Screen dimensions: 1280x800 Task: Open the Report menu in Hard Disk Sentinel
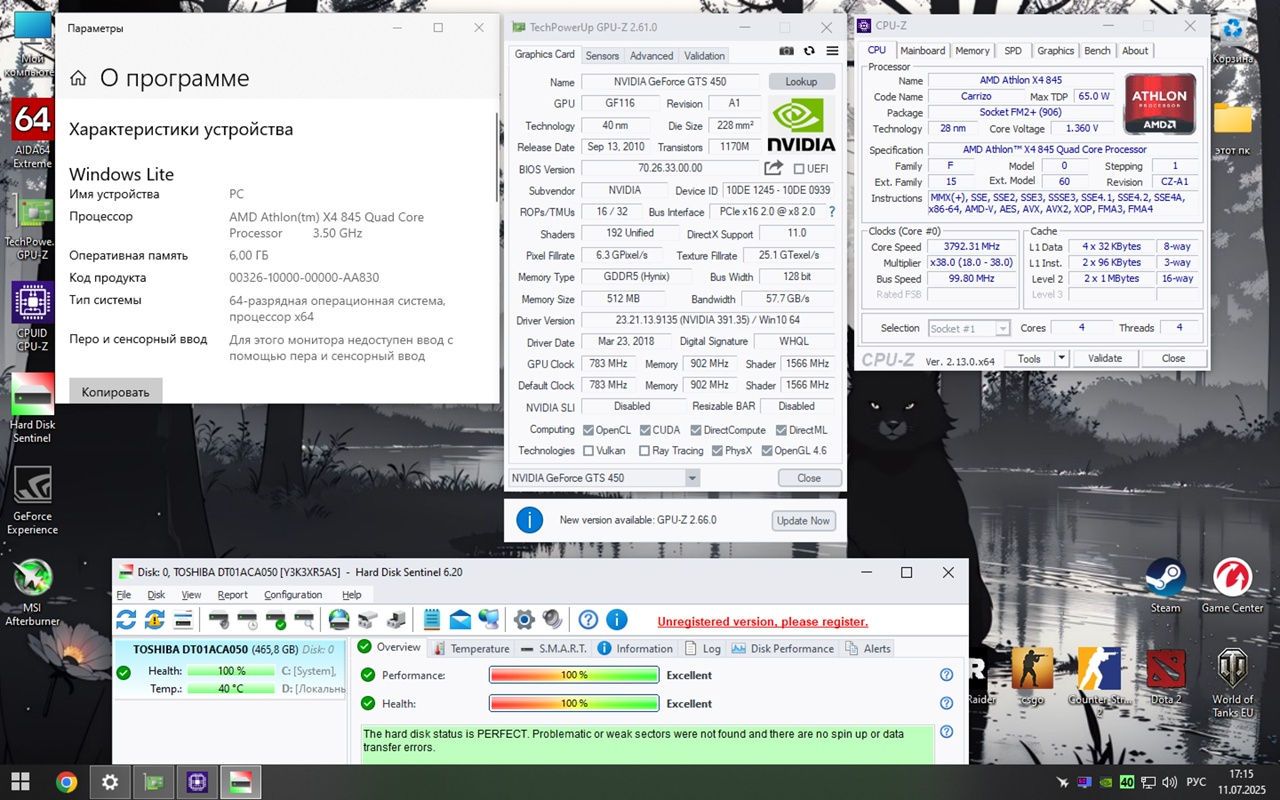pyautogui.click(x=232, y=595)
